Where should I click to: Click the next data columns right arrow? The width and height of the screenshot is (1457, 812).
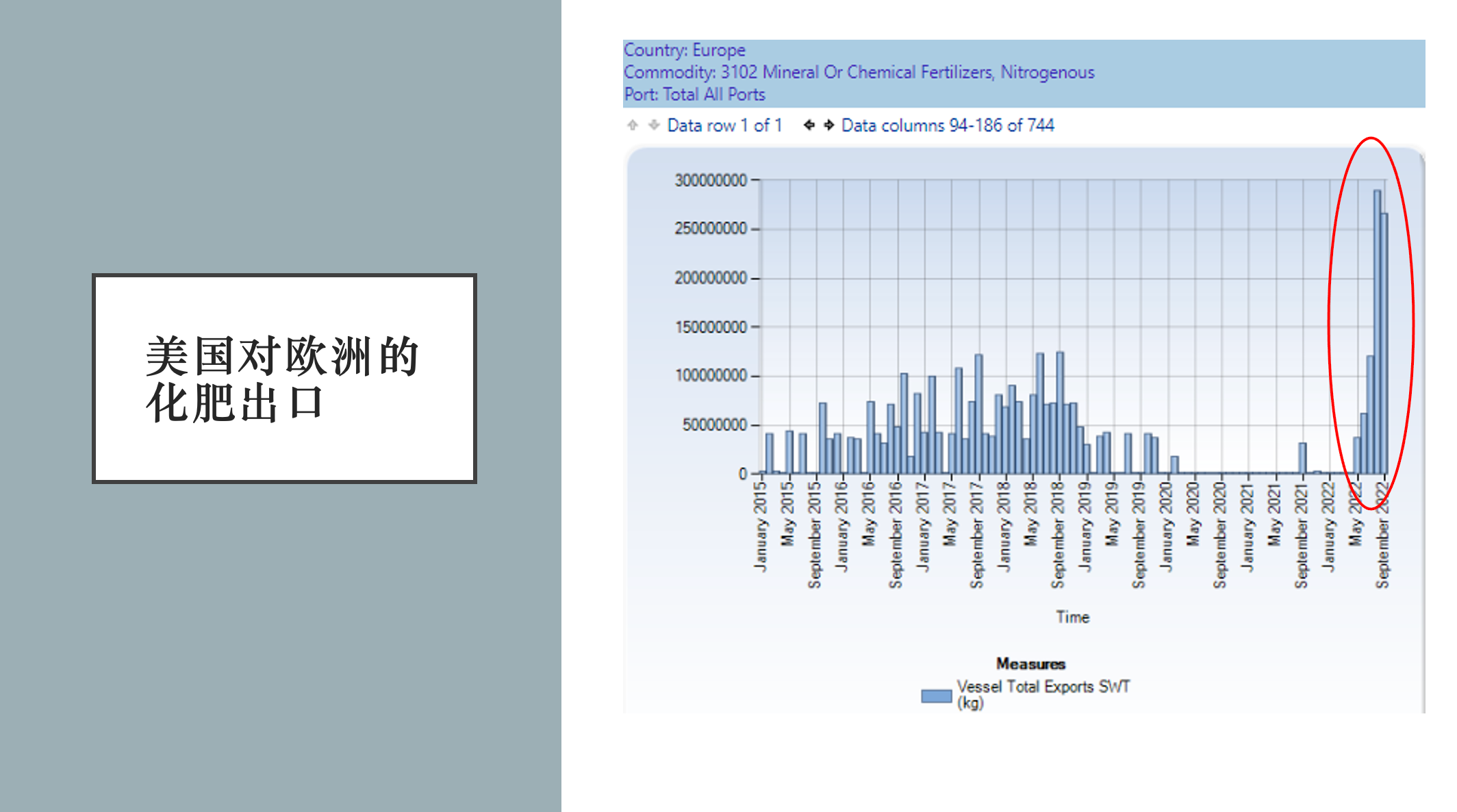click(828, 125)
